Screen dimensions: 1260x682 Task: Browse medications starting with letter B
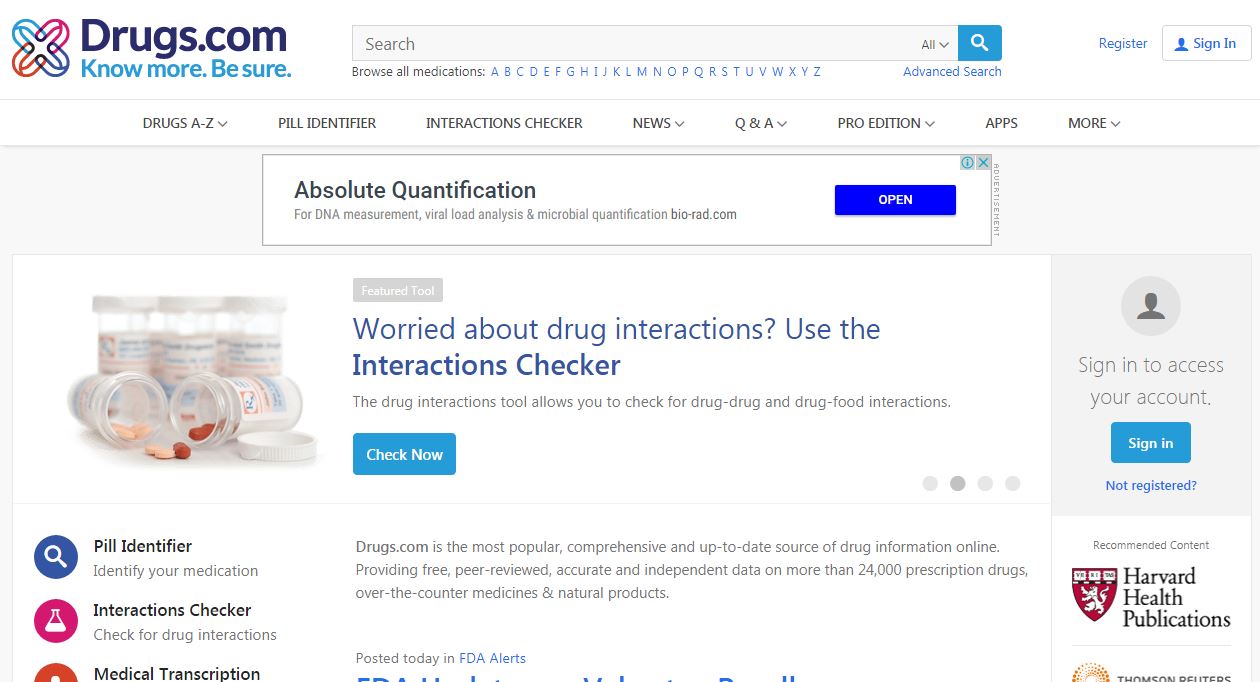507,71
